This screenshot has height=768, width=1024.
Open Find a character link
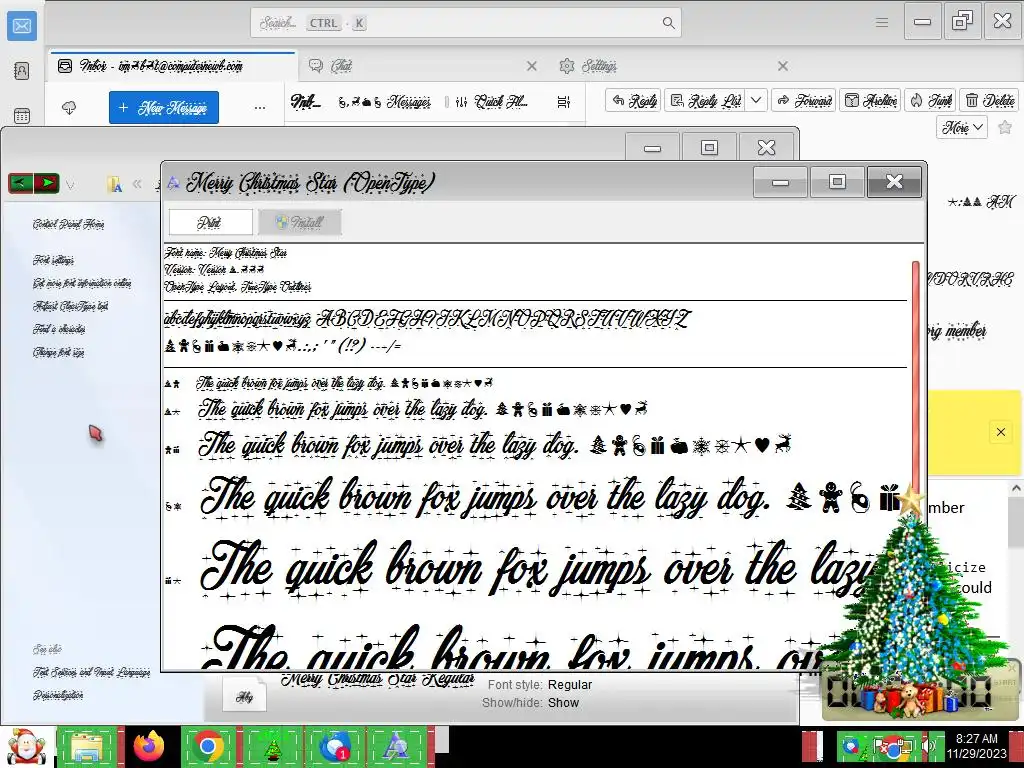(x=59, y=329)
